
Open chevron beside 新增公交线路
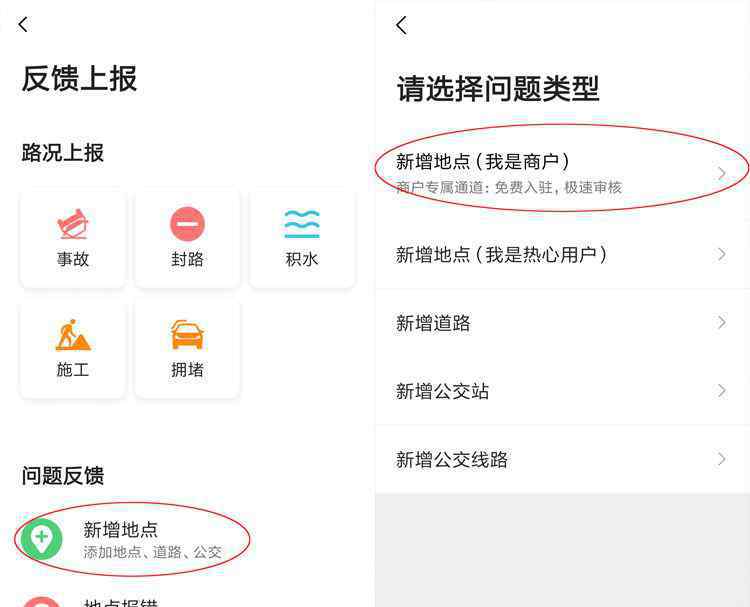coord(722,460)
